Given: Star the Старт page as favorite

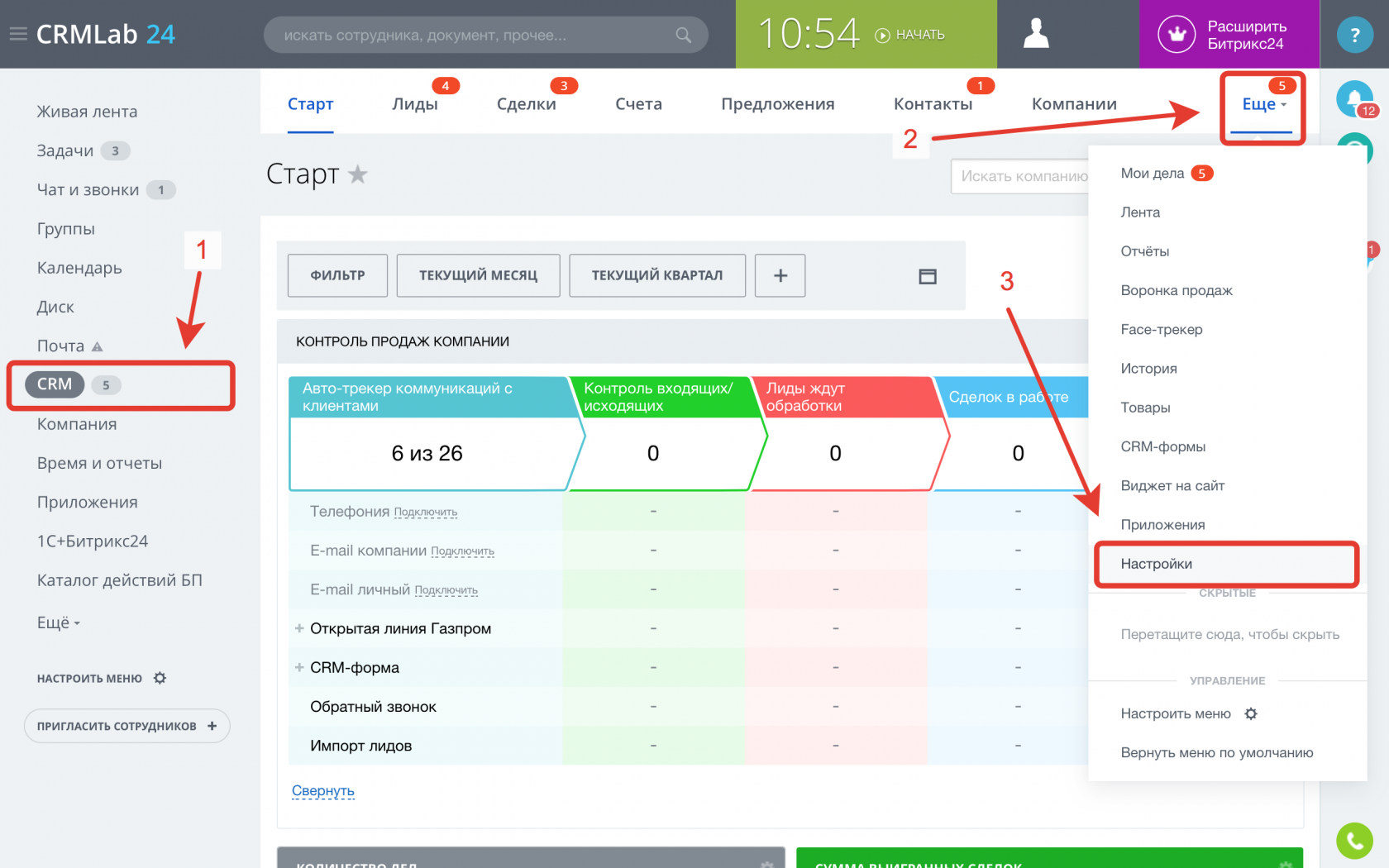Looking at the screenshot, I should [x=358, y=174].
